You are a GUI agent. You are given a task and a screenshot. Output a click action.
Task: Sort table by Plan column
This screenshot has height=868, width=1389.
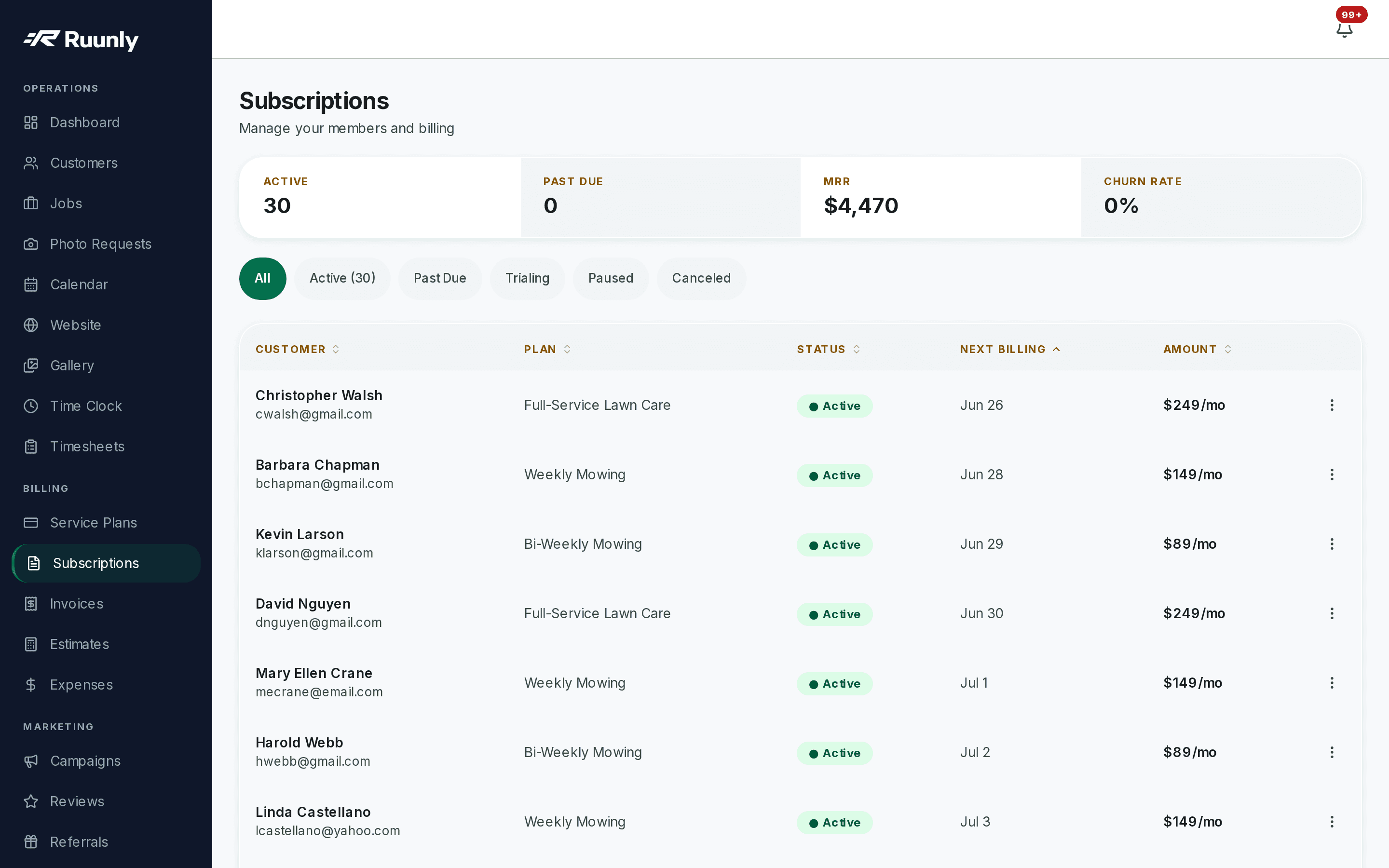547,349
